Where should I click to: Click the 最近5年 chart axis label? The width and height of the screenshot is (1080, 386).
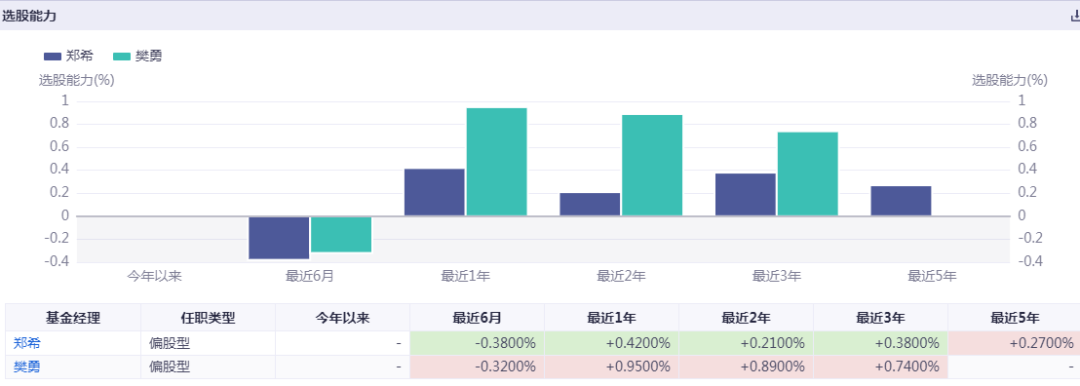(x=933, y=277)
